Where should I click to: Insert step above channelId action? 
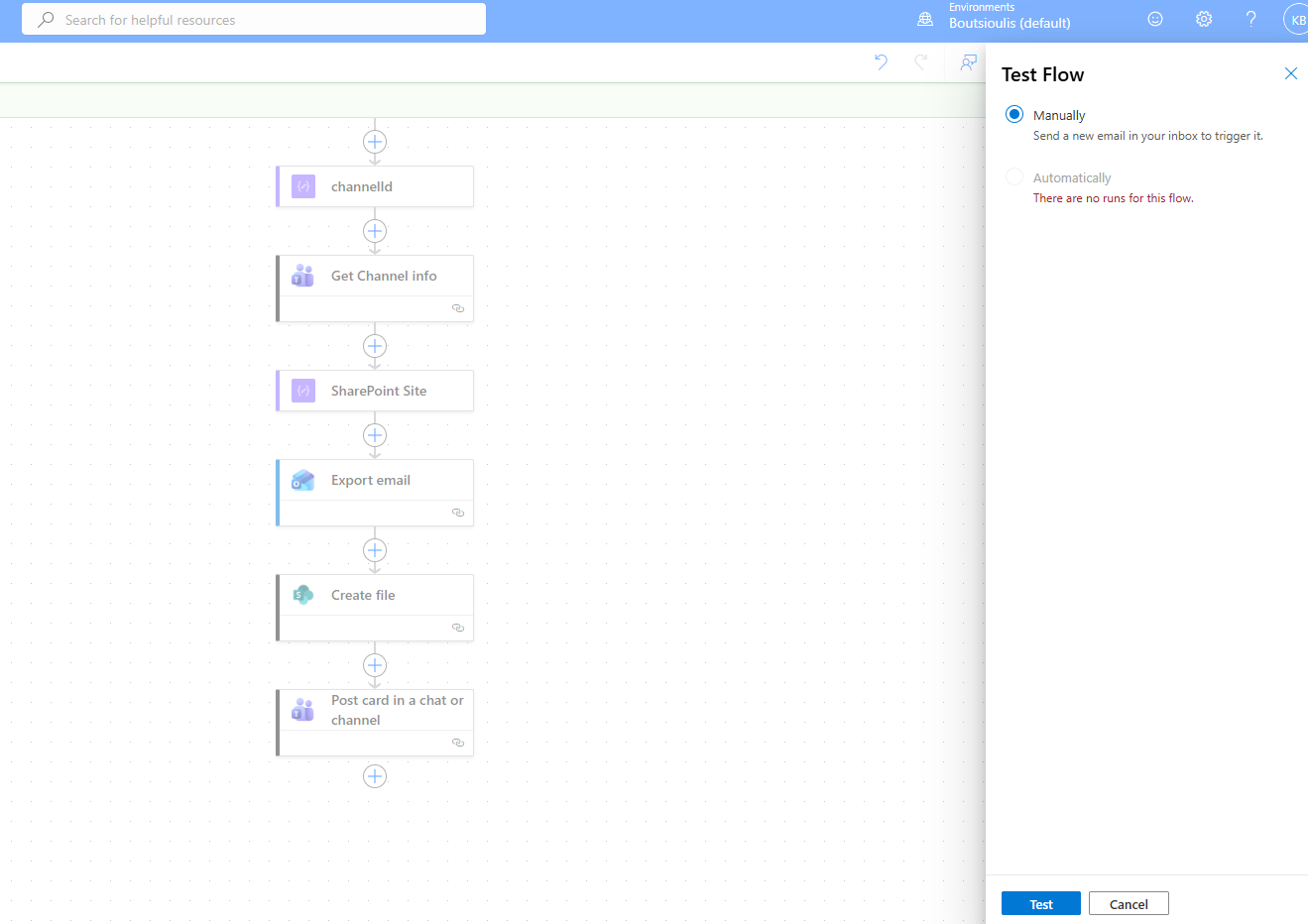(x=375, y=142)
